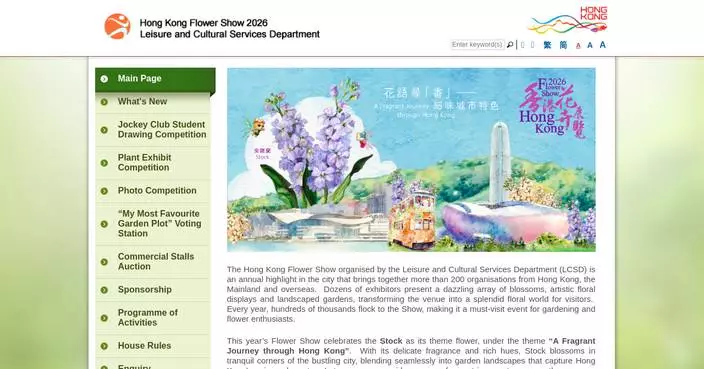Image resolution: width=704 pixels, height=369 pixels.
Task: Open the House Rules page
Action: [153, 346]
